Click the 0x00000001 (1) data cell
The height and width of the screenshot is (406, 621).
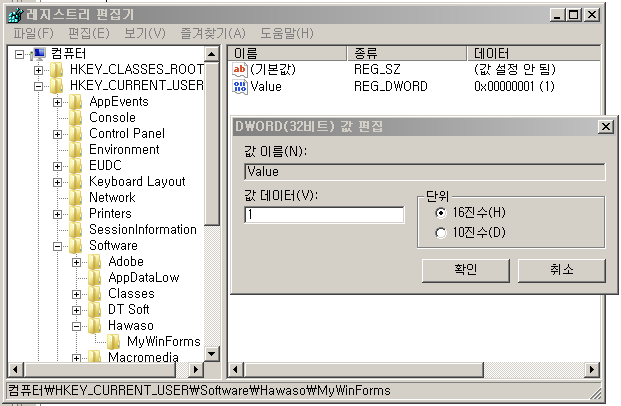[514, 86]
